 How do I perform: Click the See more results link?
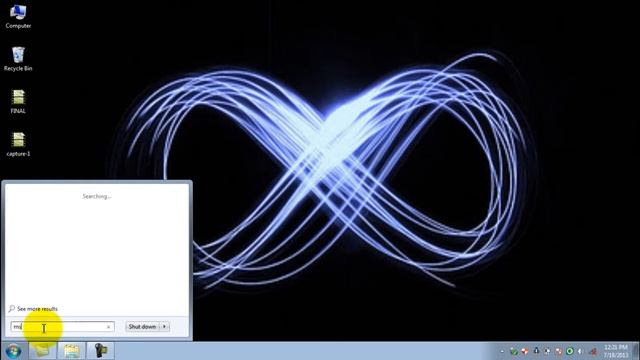pos(37,309)
